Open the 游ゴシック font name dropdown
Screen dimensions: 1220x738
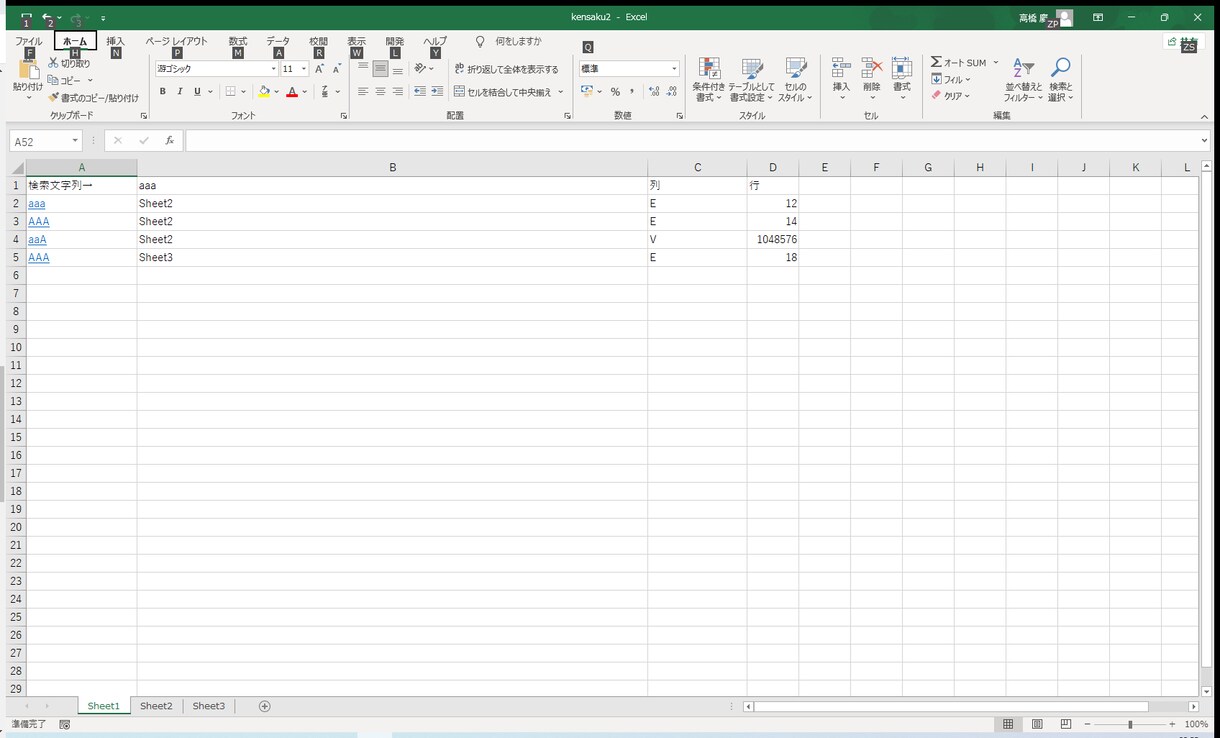tap(273, 69)
